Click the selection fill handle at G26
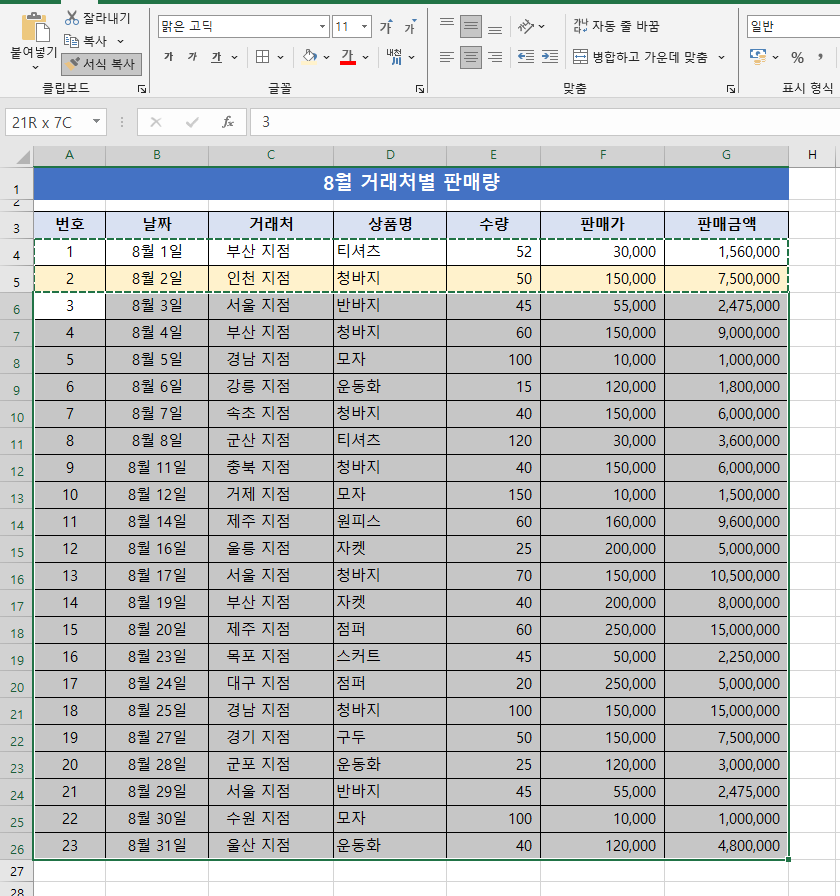This screenshot has width=840, height=896. click(789, 859)
